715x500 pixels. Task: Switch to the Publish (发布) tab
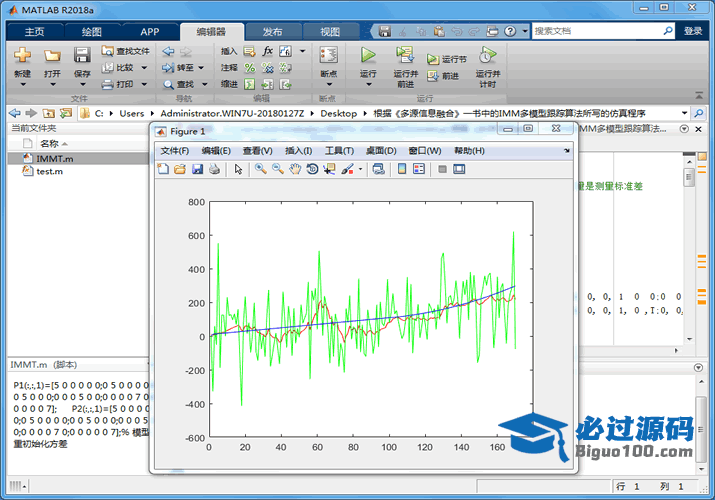click(272, 31)
